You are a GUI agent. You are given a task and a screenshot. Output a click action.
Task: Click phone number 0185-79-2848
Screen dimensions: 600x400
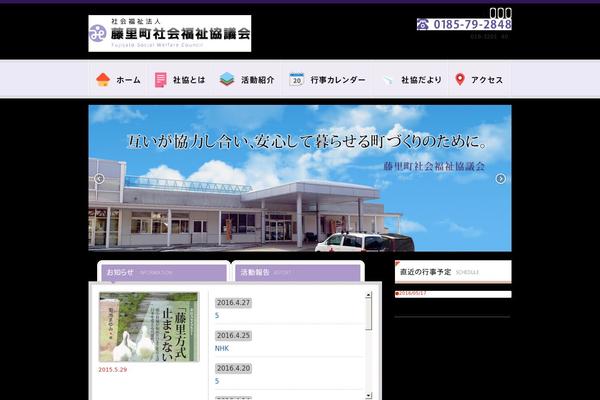(x=472, y=24)
